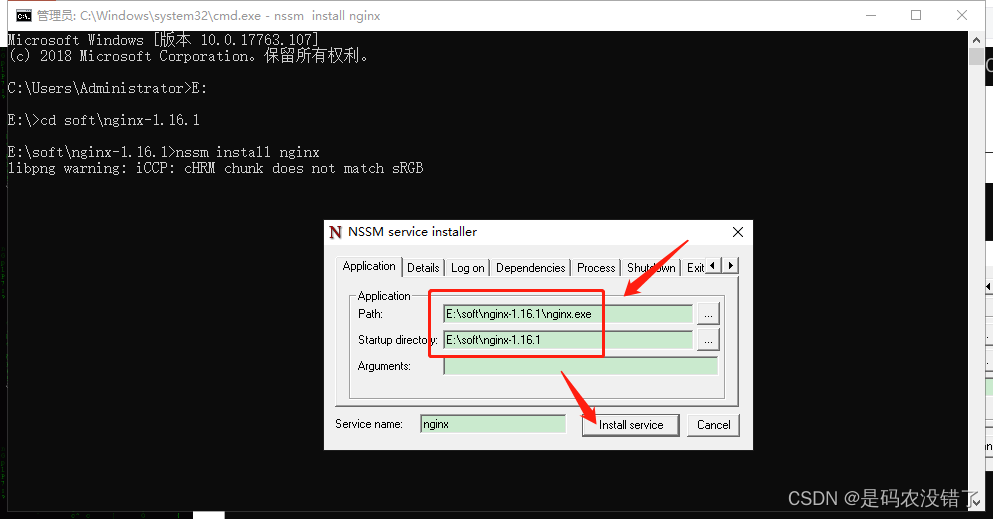The width and height of the screenshot is (993, 519).
Task: Click the 'C:\Users\Administrator>E:' line
Action: [x=108, y=88]
